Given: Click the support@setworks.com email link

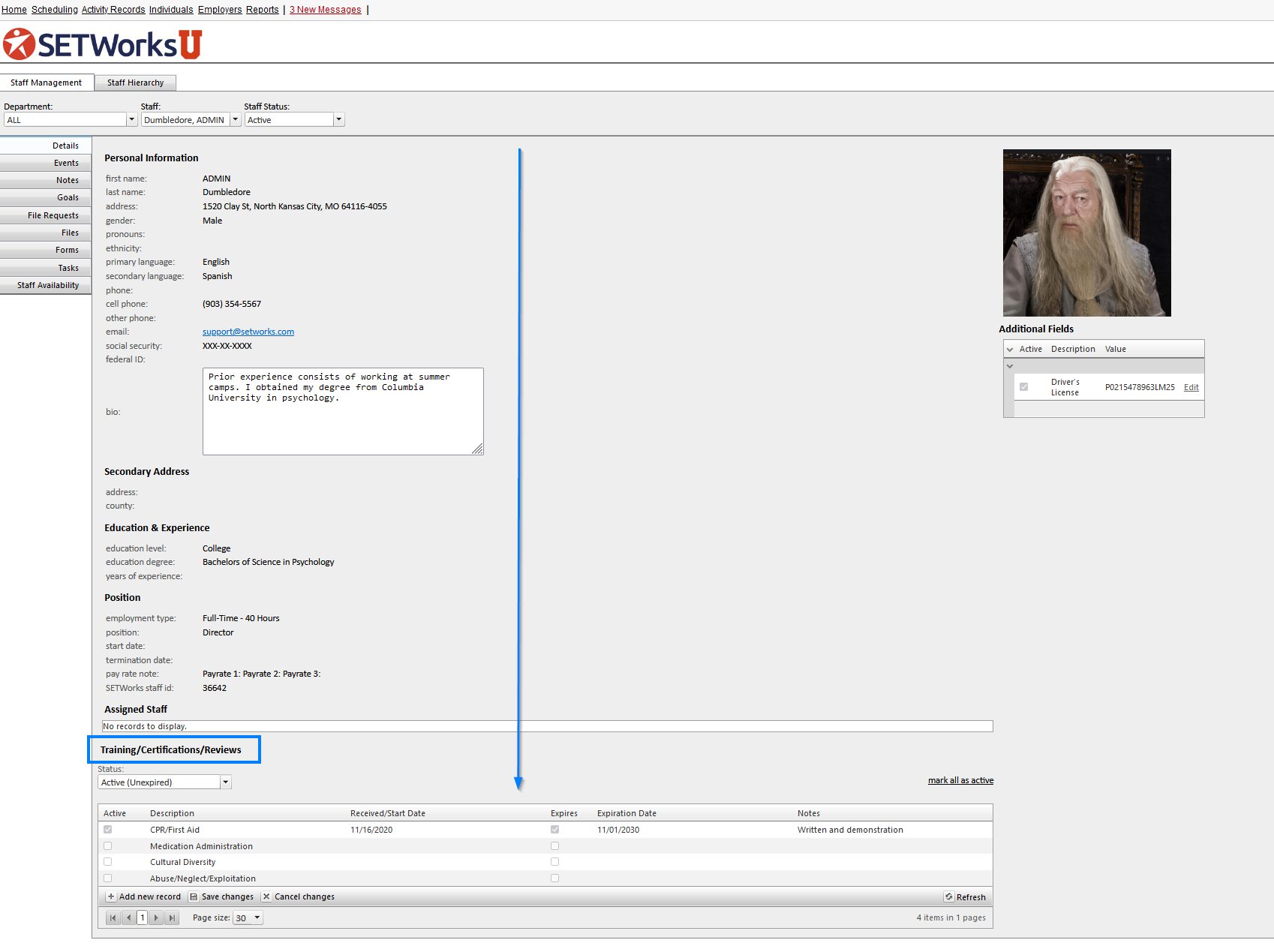Looking at the screenshot, I should [x=248, y=332].
